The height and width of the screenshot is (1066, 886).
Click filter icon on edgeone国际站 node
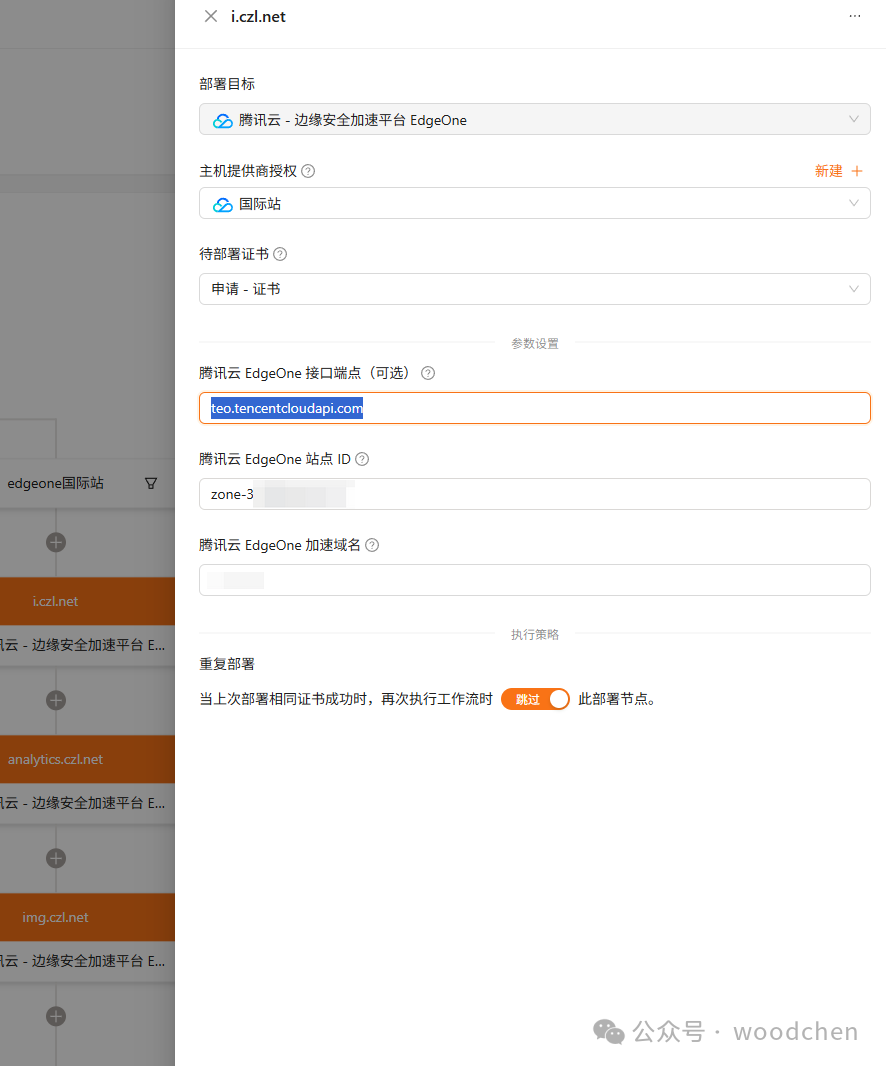click(x=151, y=483)
